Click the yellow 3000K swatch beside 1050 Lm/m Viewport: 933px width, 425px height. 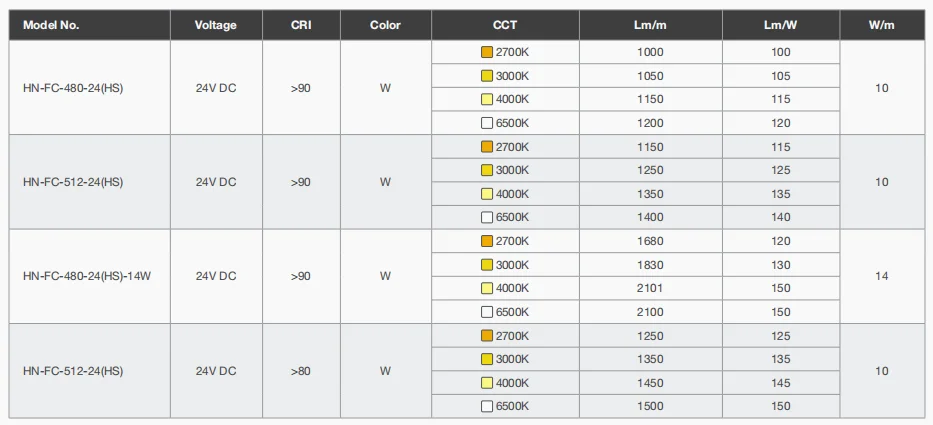pyautogui.click(x=487, y=76)
